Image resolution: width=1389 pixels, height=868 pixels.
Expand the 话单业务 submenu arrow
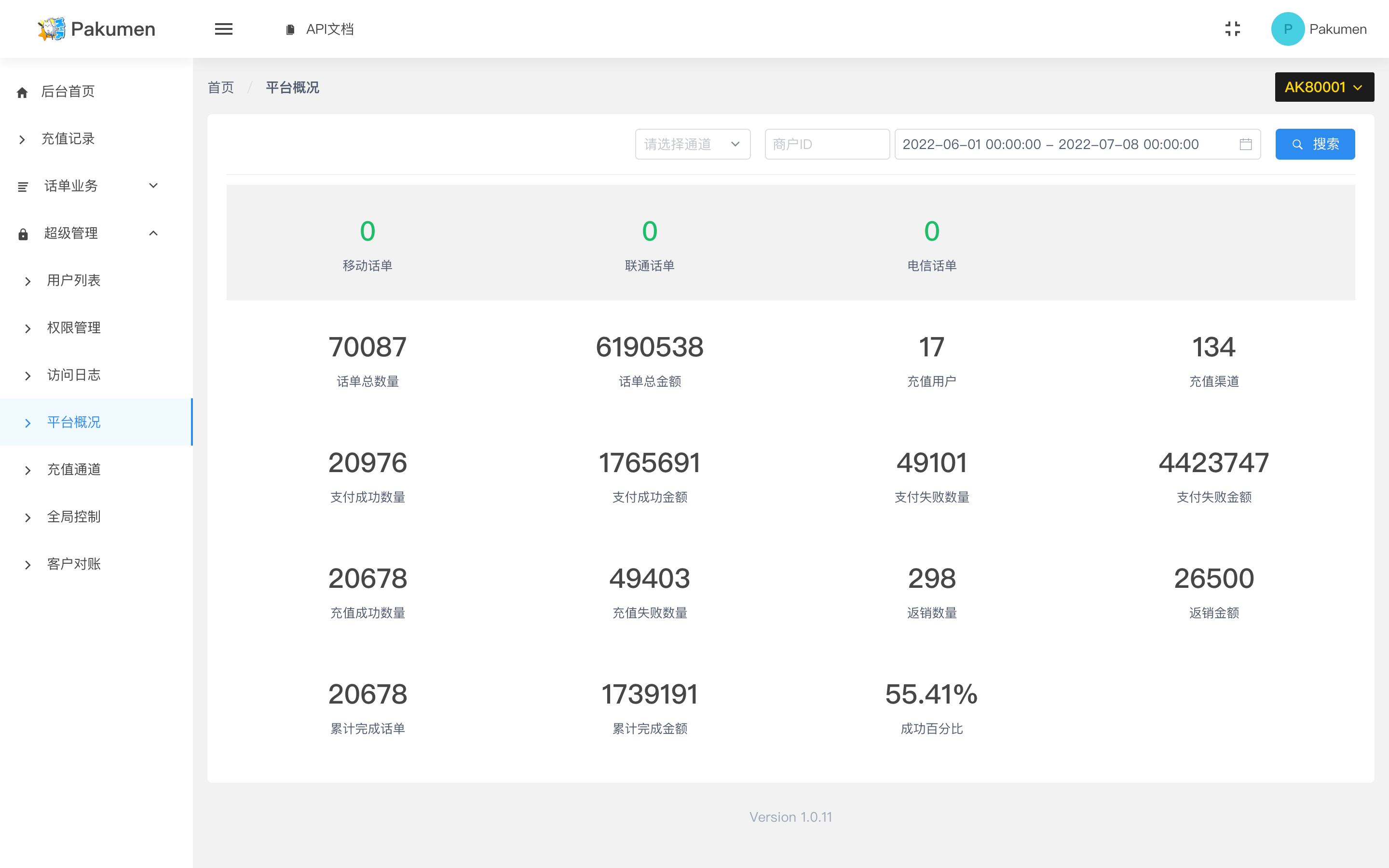pyautogui.click(x=153, y=186)
